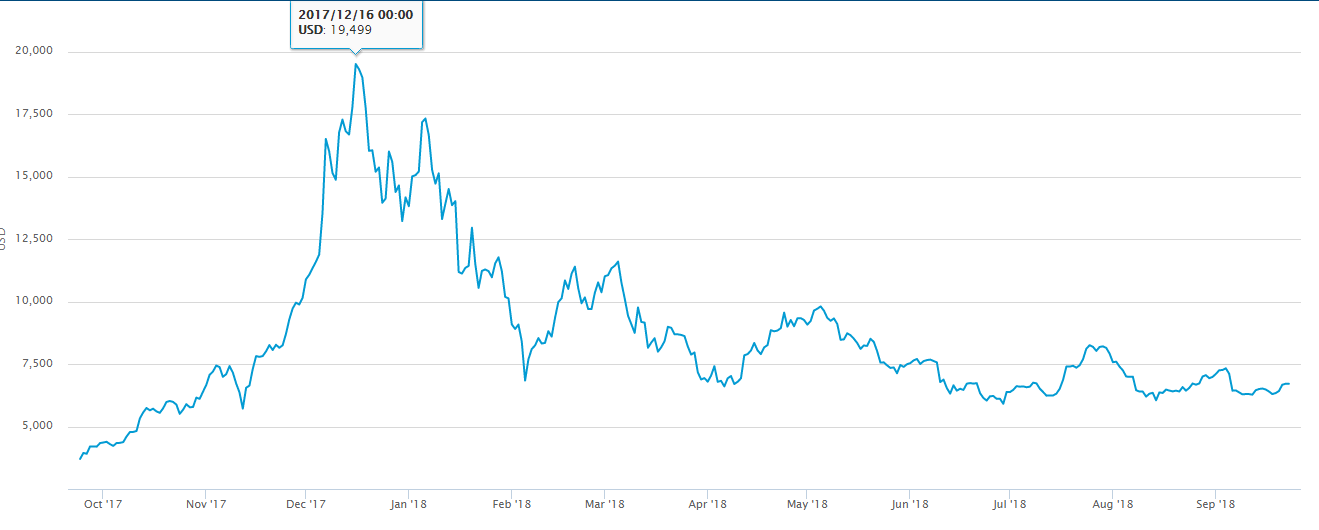Screen dimensions: 1319x530
Task: Click the Aug '18 x-axis label
Action: [1111, 505]
